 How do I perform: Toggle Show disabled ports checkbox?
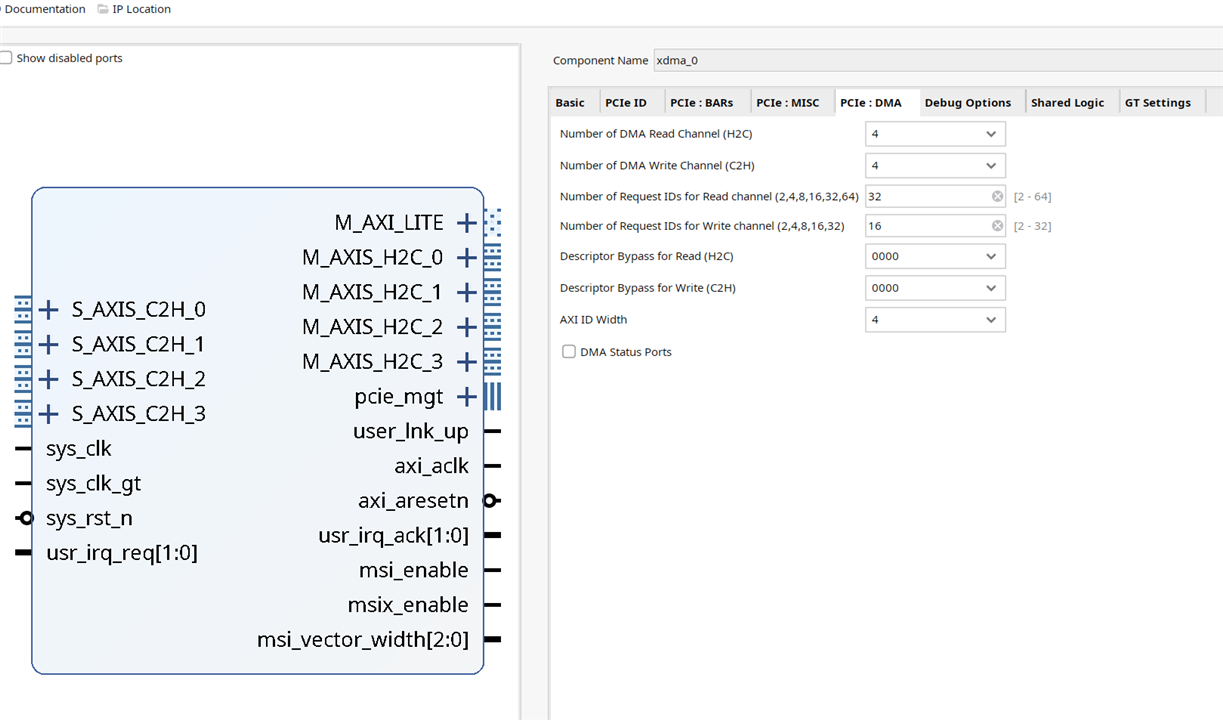point(6,58)
